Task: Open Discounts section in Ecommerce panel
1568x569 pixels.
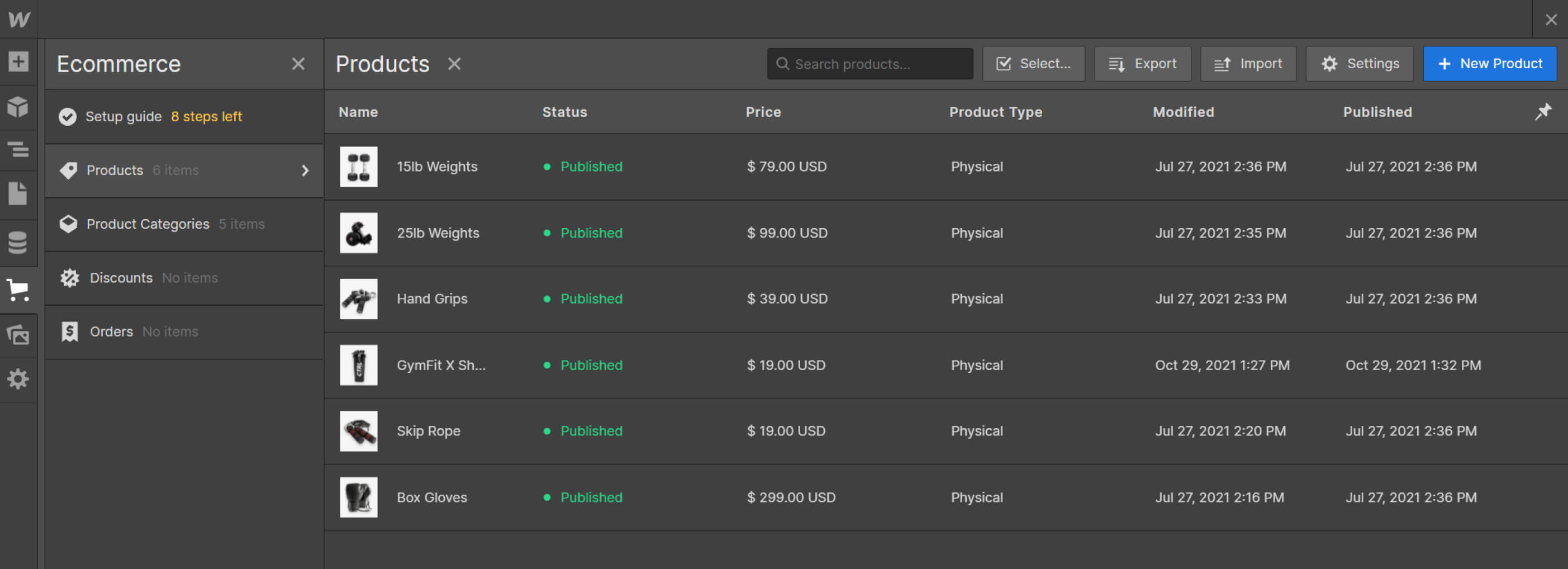Action: coord(121,278)
